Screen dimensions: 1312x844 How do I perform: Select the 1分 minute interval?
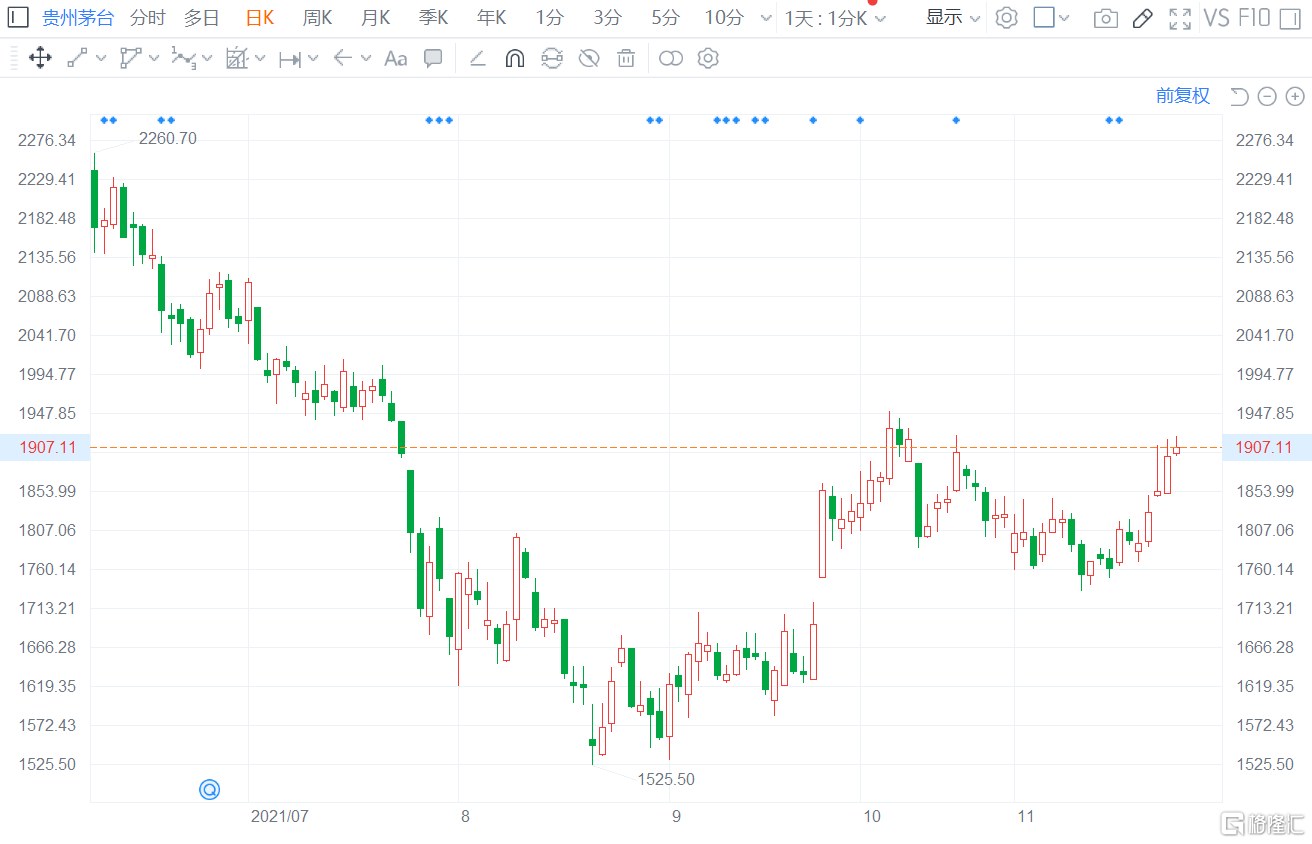(x=549, y=17)
